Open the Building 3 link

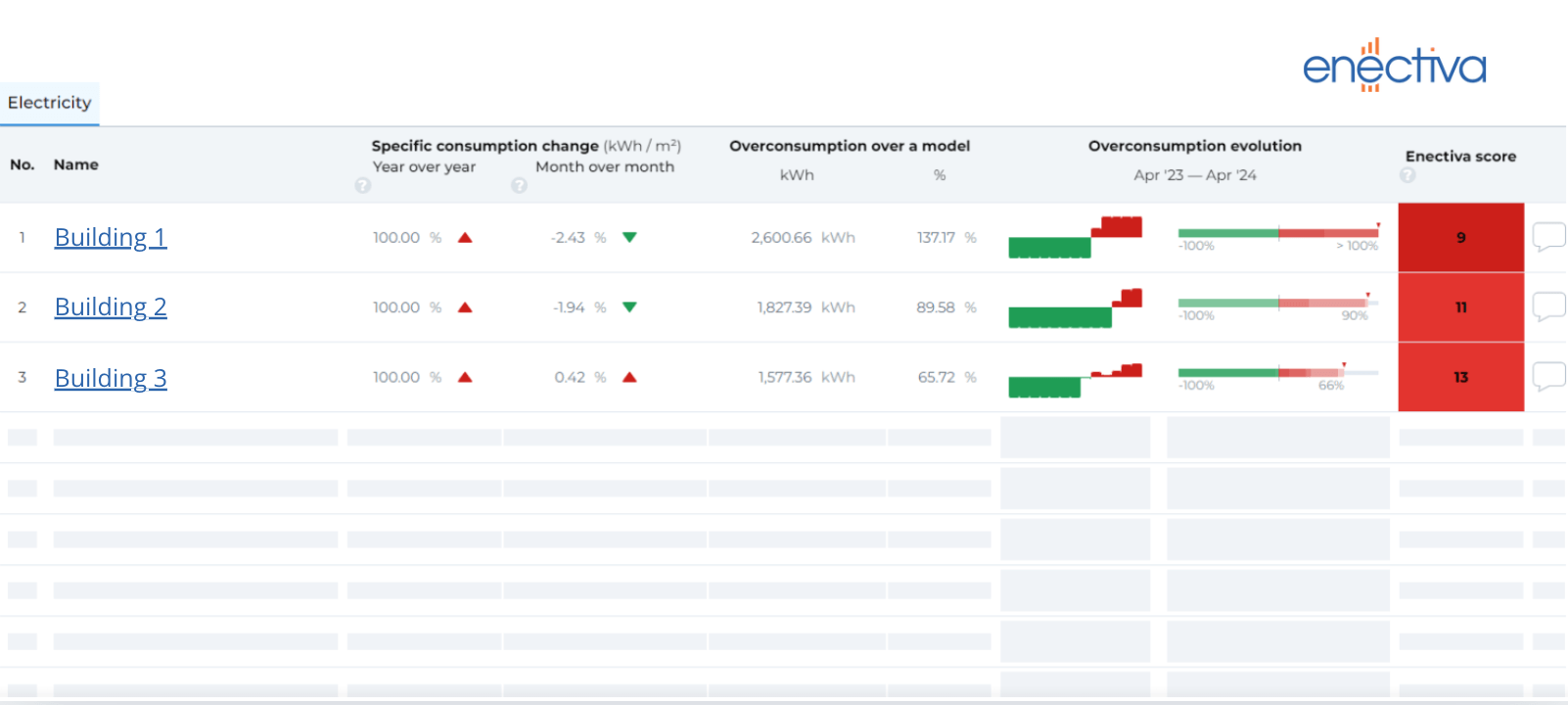click(111, 378)
